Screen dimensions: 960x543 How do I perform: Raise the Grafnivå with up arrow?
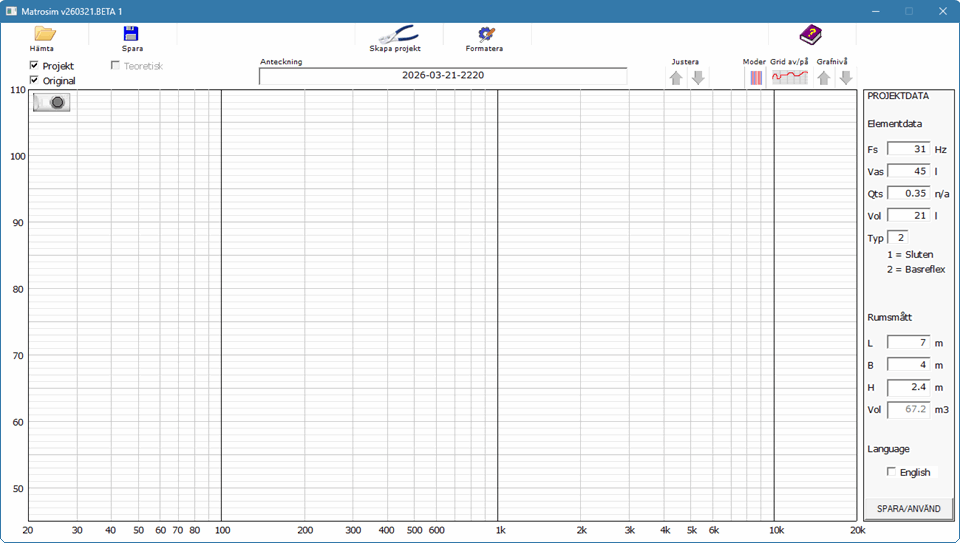(x=824, y=78)
